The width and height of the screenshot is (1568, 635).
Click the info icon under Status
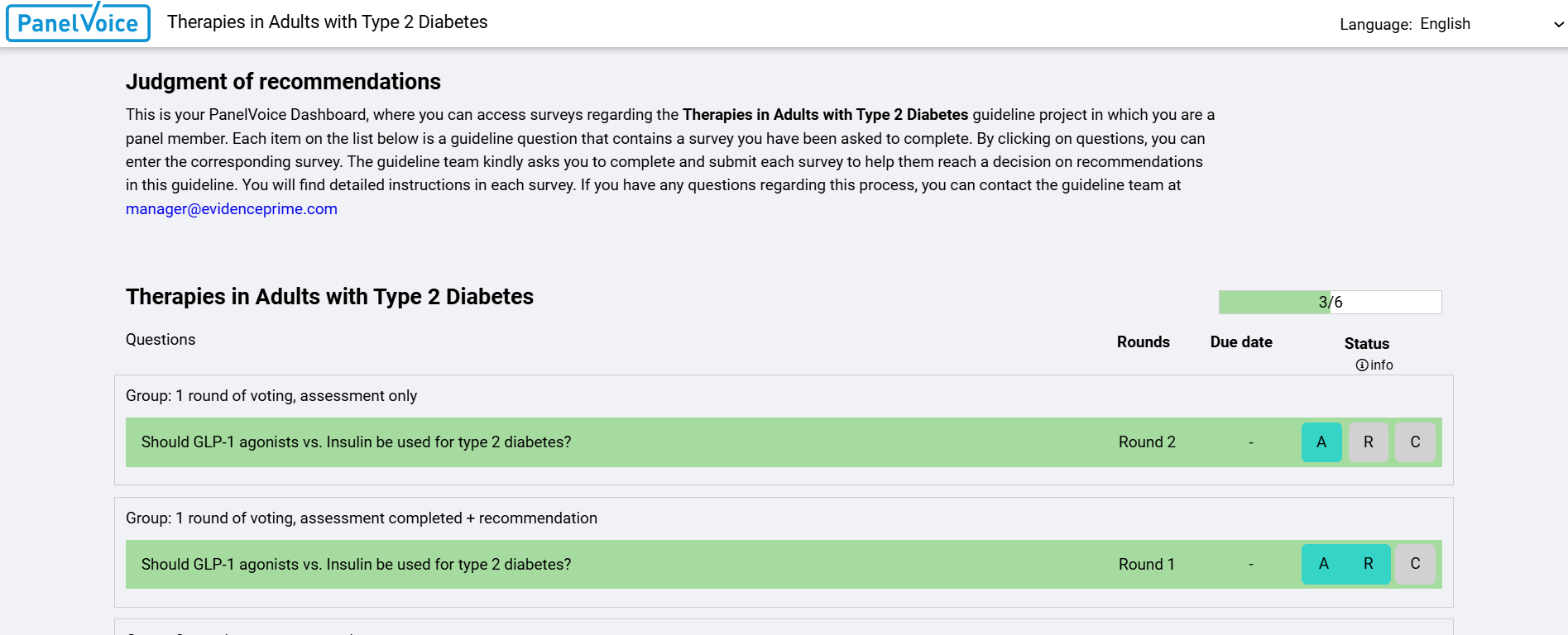click(1361, 365)
